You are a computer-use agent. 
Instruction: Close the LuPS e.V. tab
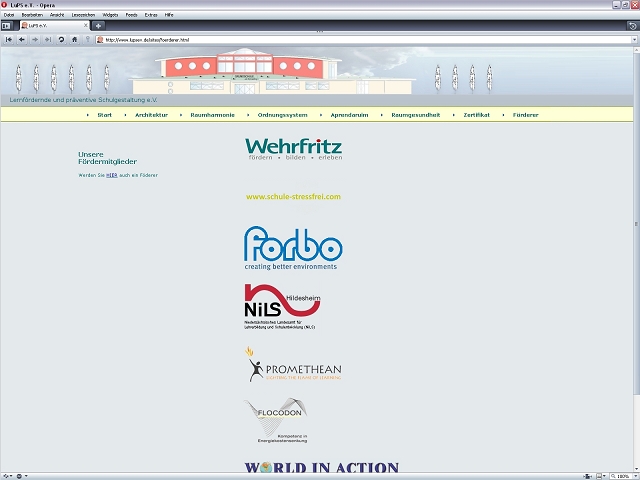coord(86,25)
